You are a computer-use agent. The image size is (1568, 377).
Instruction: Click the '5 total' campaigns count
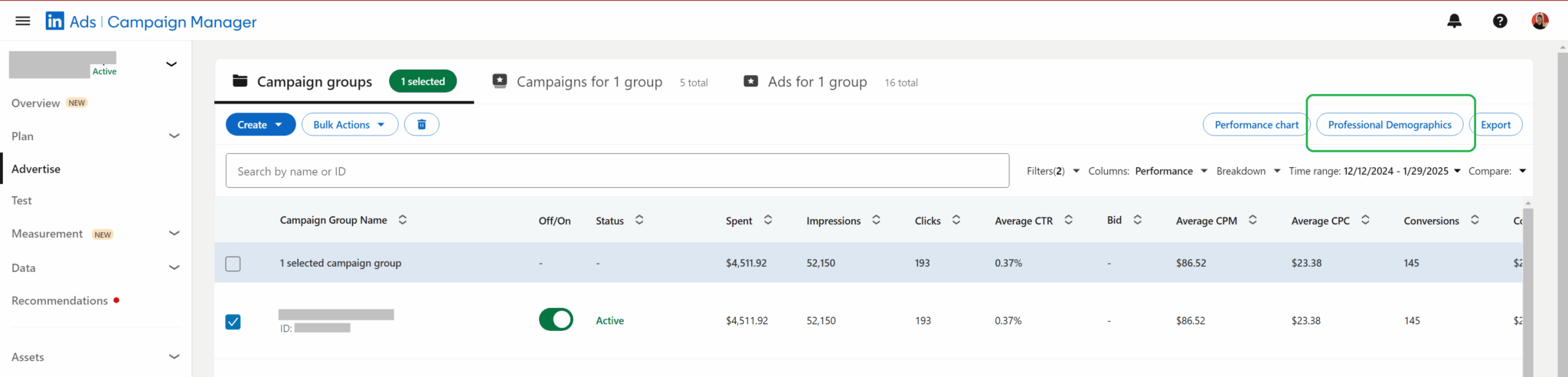[x=694, y=83]
